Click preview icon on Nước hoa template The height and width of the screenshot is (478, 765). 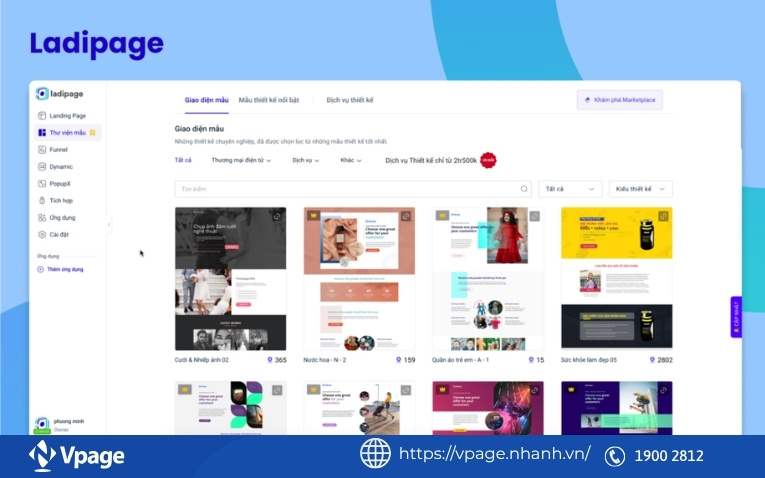(406, 216)
